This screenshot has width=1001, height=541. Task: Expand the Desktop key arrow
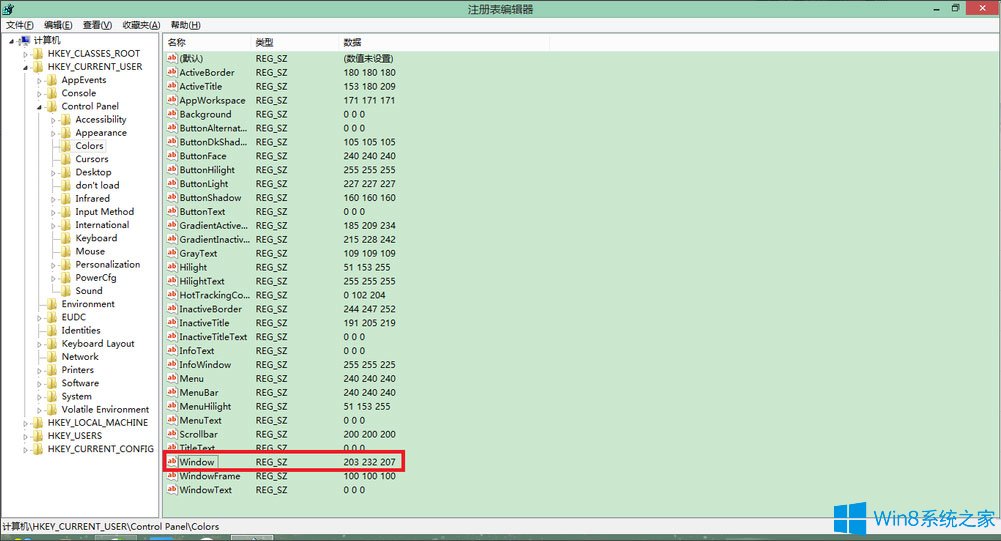54,173
